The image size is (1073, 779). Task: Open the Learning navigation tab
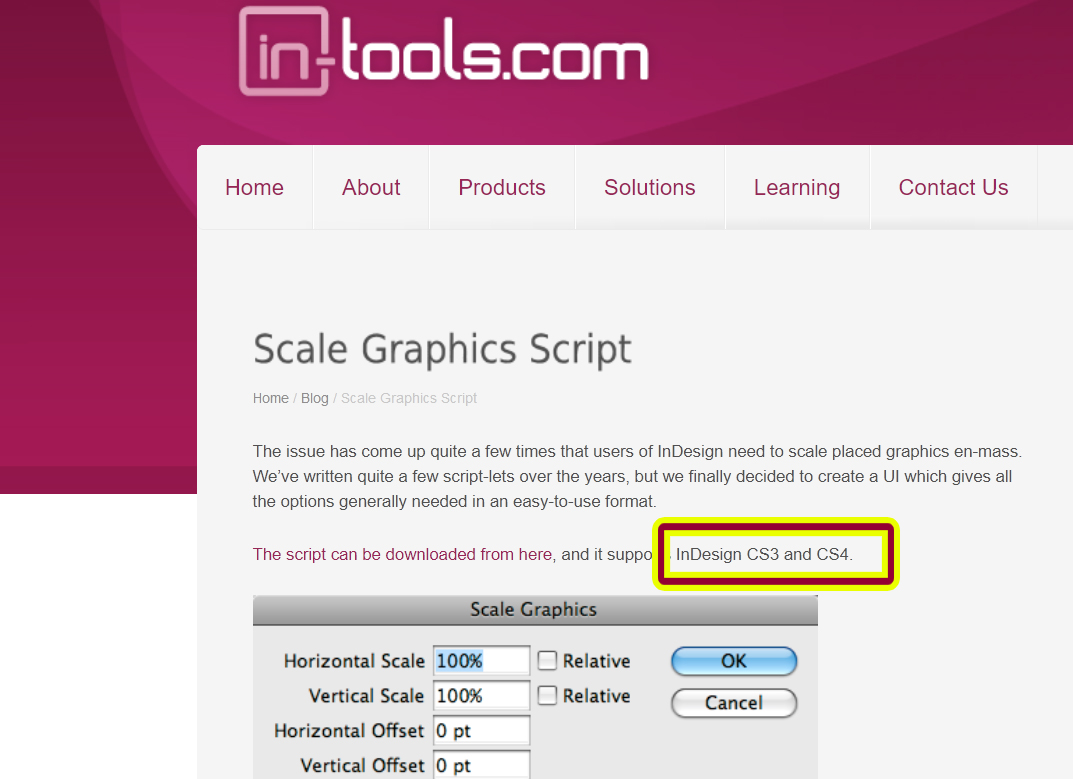(797, 188)
